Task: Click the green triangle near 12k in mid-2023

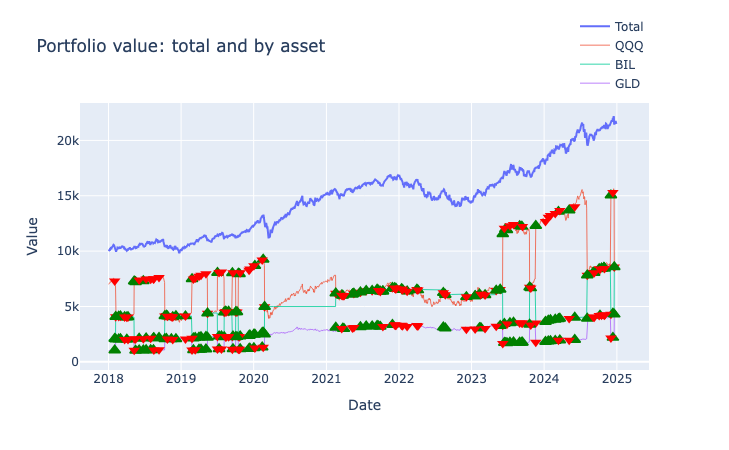Action: point(503,231)
